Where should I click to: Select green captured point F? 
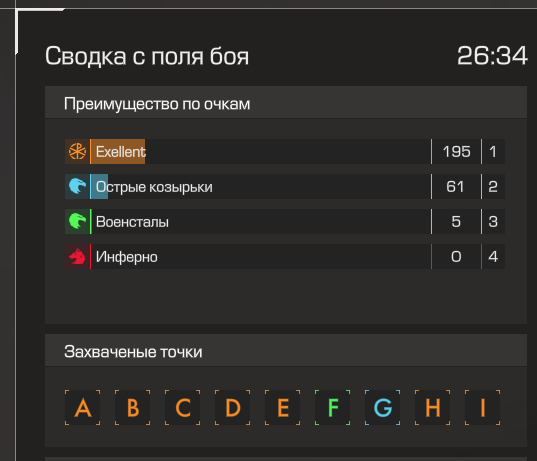point(333,408)
